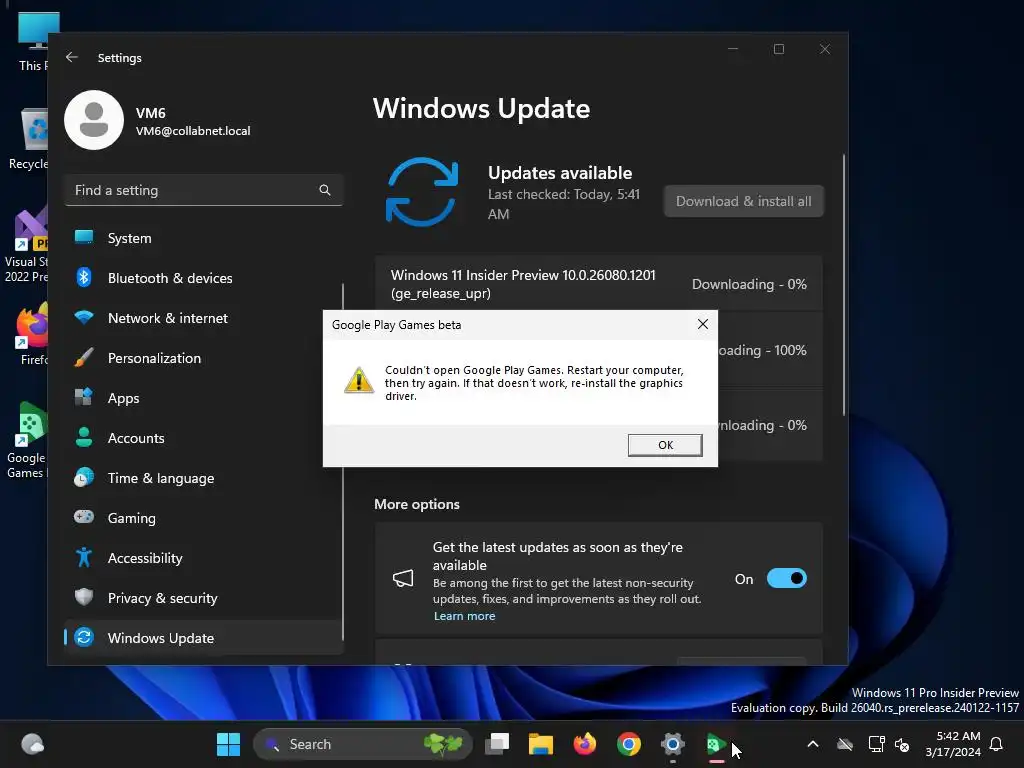Click Google Play Games taskbar icon

716,744
